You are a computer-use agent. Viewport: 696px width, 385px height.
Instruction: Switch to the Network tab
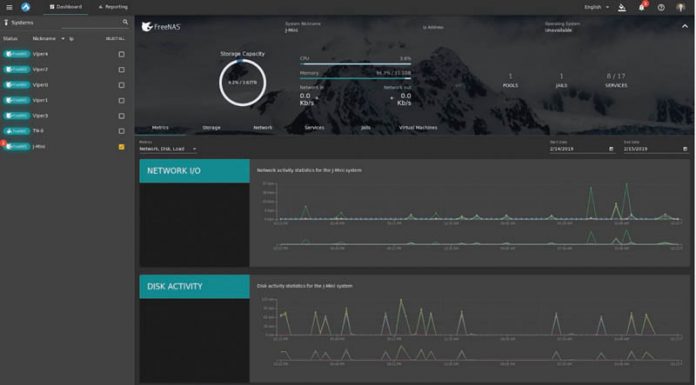click(x=263, y=127)
